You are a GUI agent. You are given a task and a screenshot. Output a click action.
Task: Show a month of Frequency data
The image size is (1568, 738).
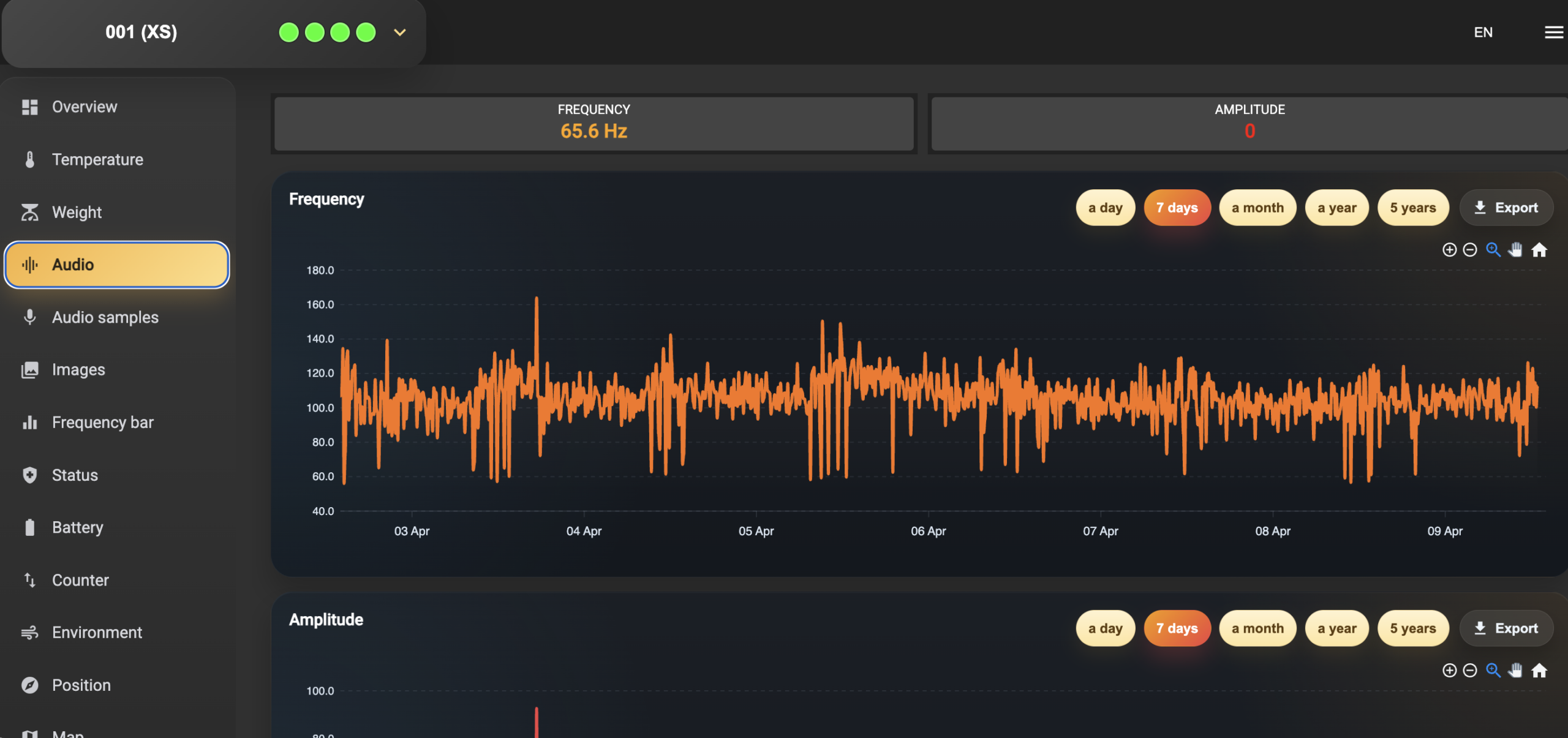point(1257,208)
